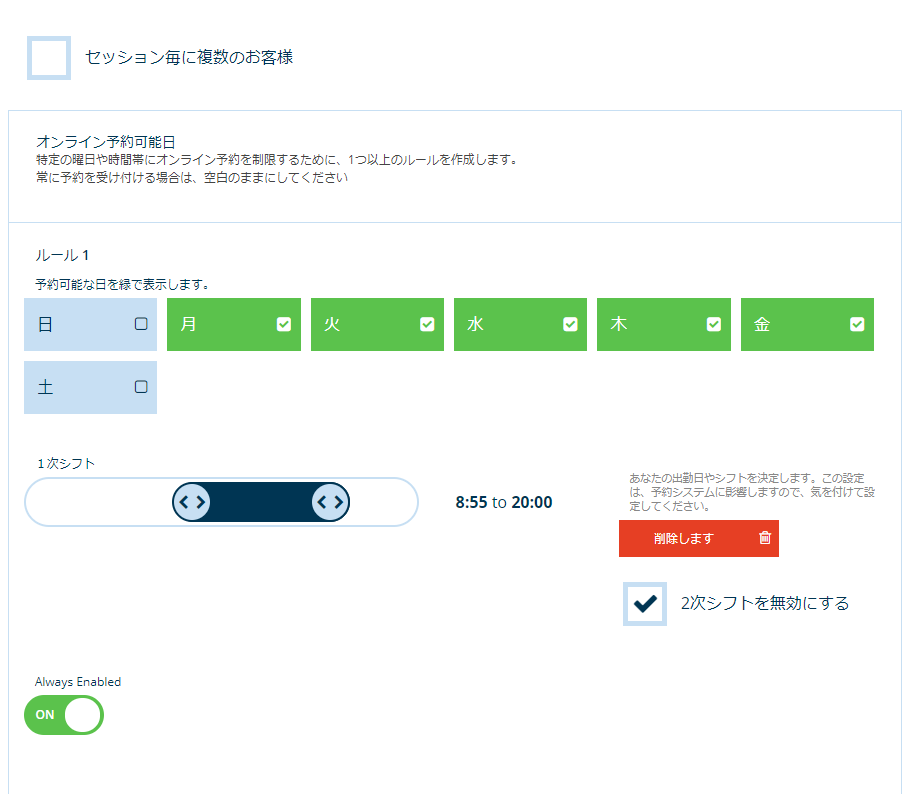Screen dimensions: 907x794
Task: Uncheck 2次シフトを無効にする checkbox
Action: point(645,604)
